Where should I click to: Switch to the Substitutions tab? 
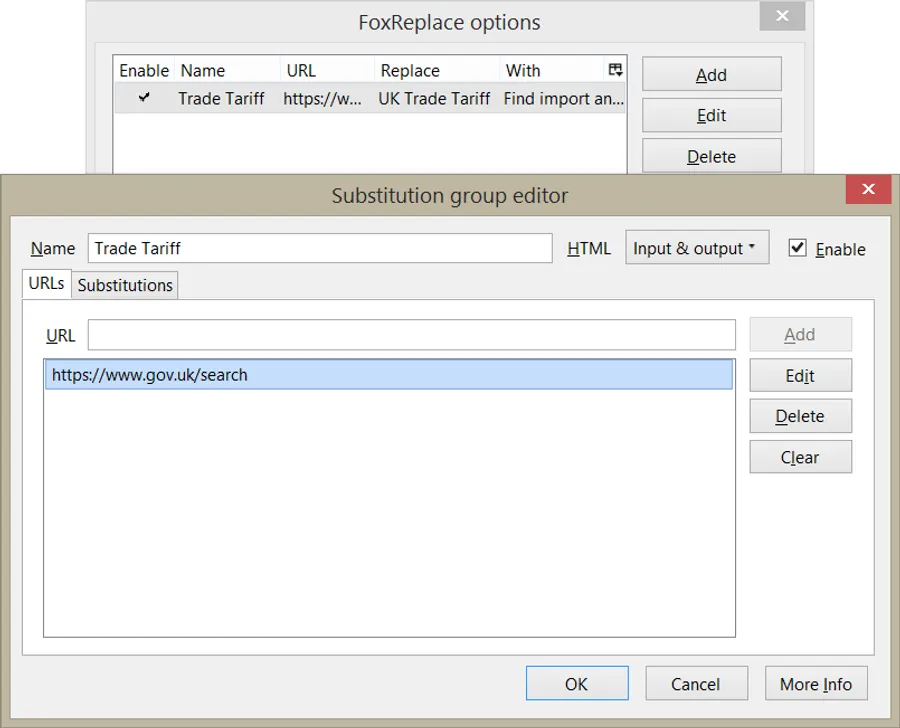[124, 285]
